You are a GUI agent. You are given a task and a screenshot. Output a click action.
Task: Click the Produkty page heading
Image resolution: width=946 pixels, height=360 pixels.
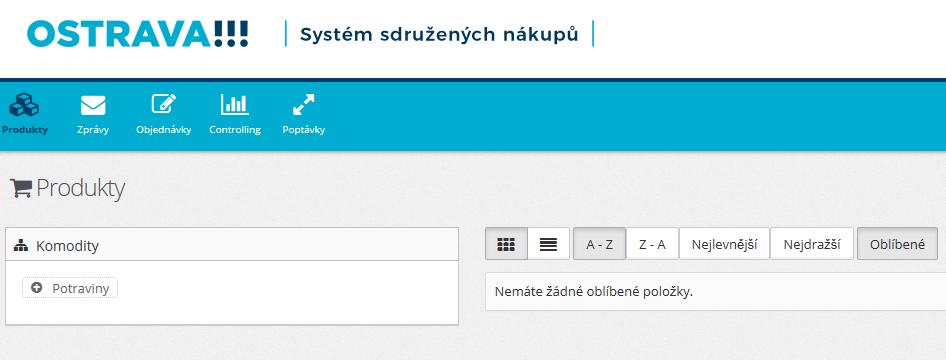click(80, 189)
